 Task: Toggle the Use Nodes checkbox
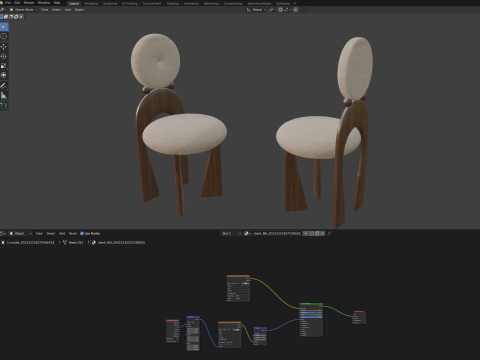pyautogui.click(x=82, y=234)
